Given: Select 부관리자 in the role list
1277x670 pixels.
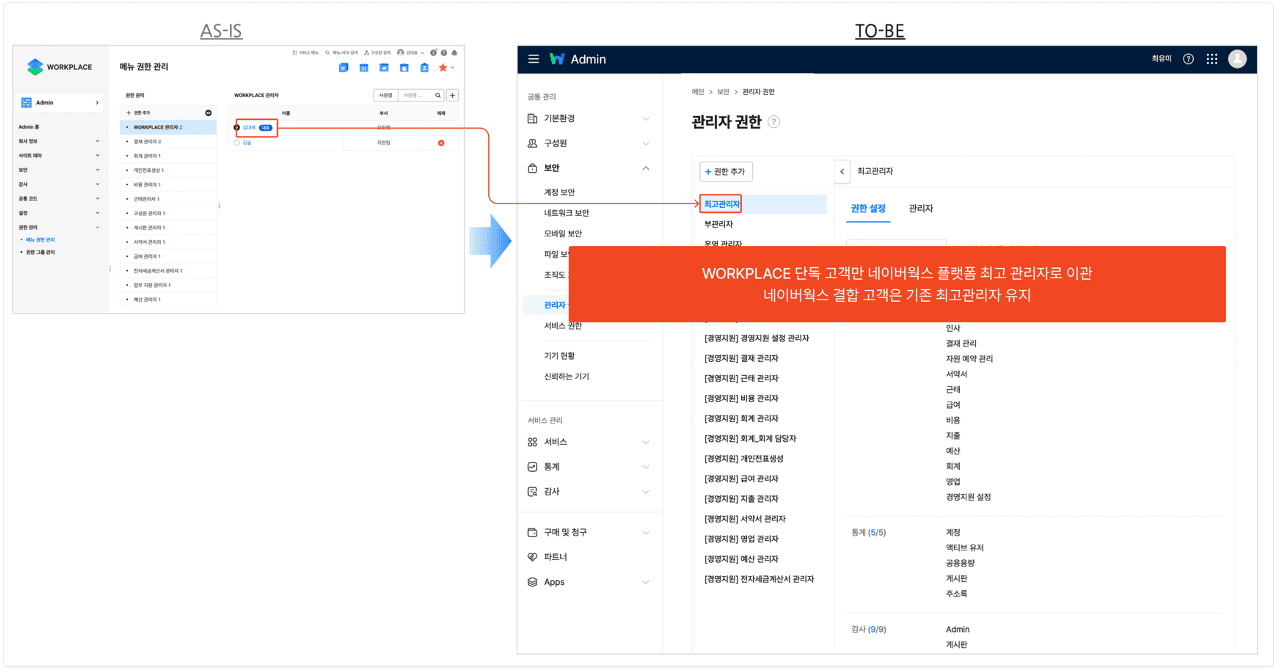Looking at the screenshot, I should (718, 224).
